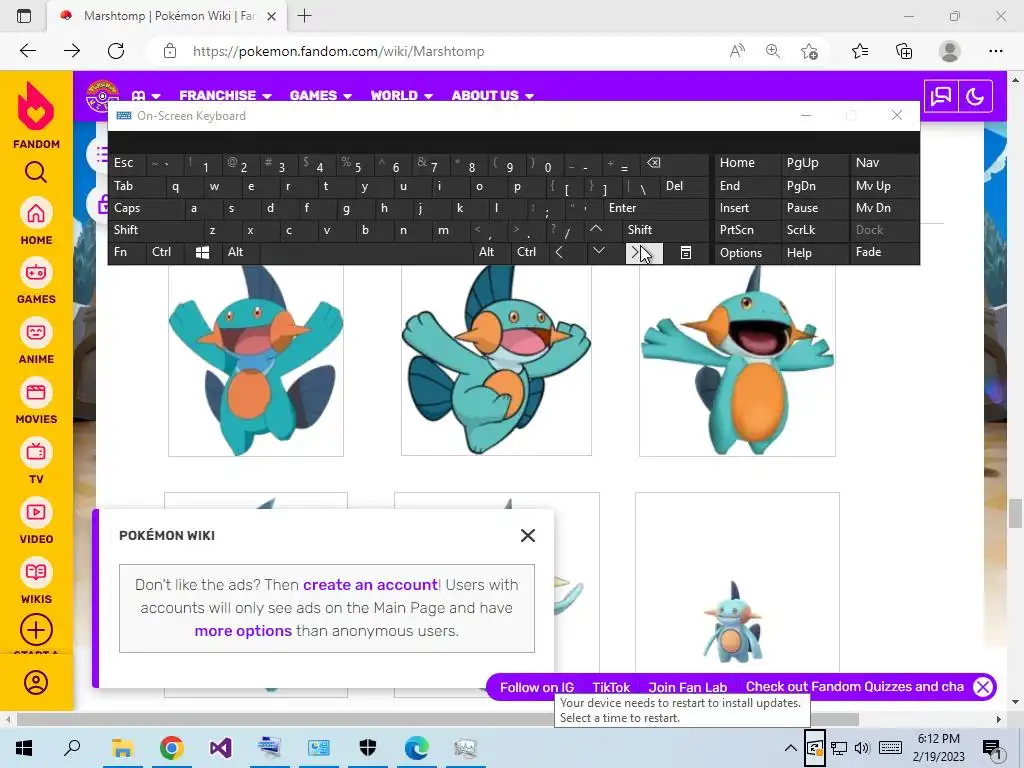Open the Collections icon

[904, 51]
